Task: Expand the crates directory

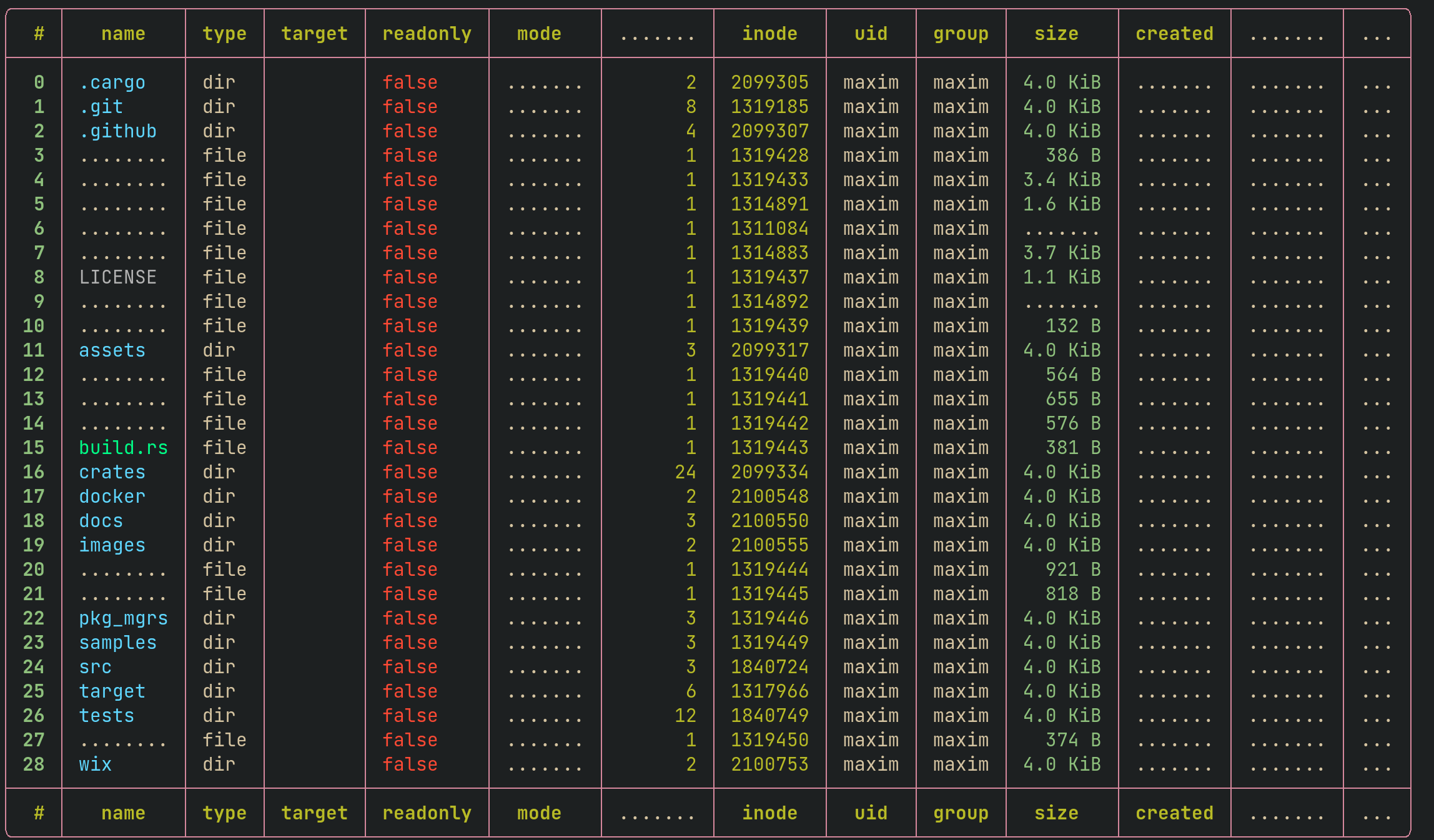Action: 112,472
